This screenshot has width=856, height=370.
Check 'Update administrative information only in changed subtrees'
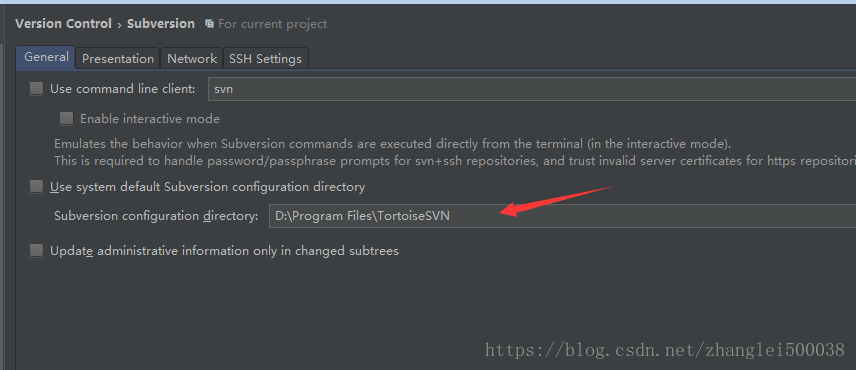coord(37,250)
